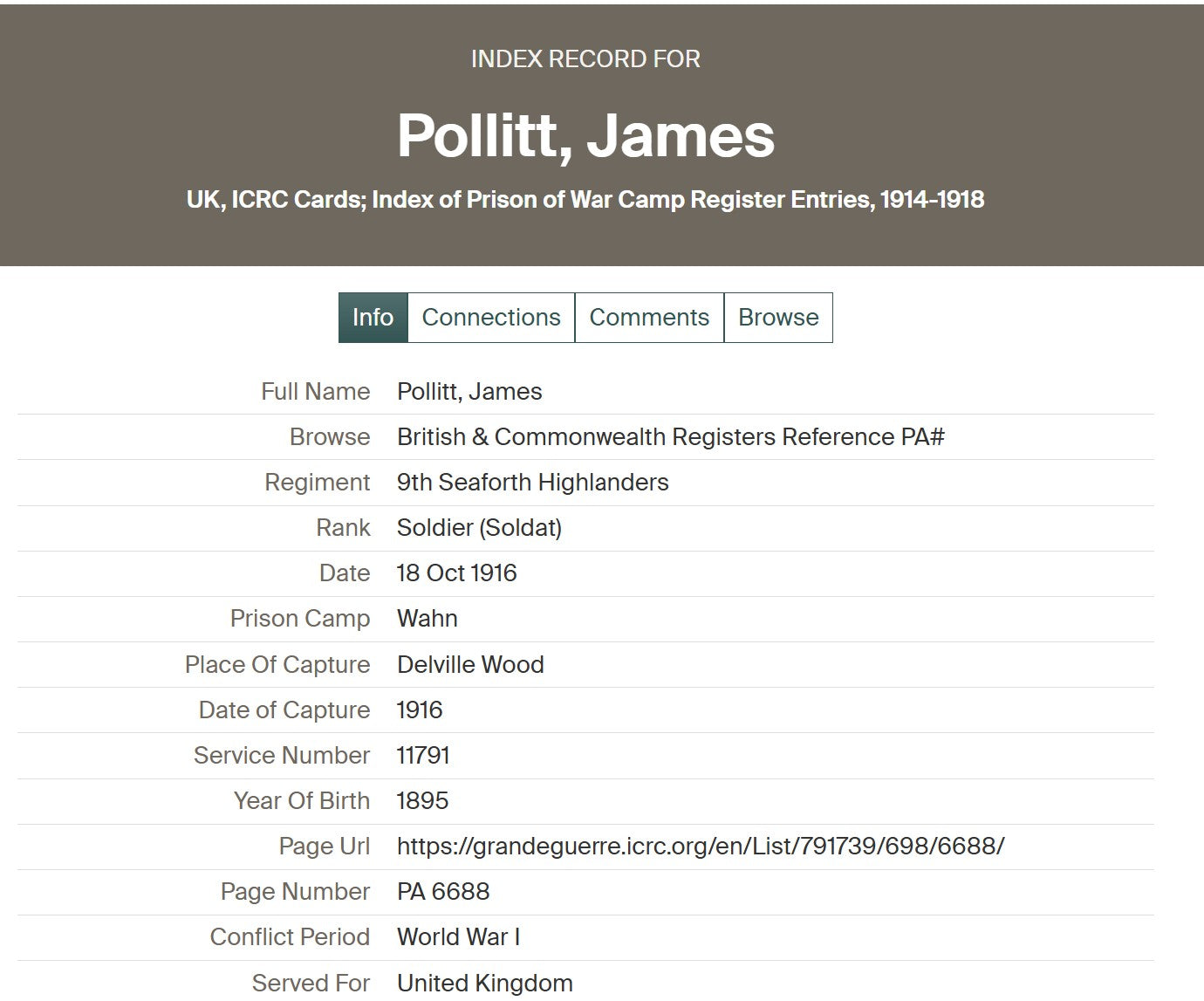Switch to the Connections tab

point(491,318)
